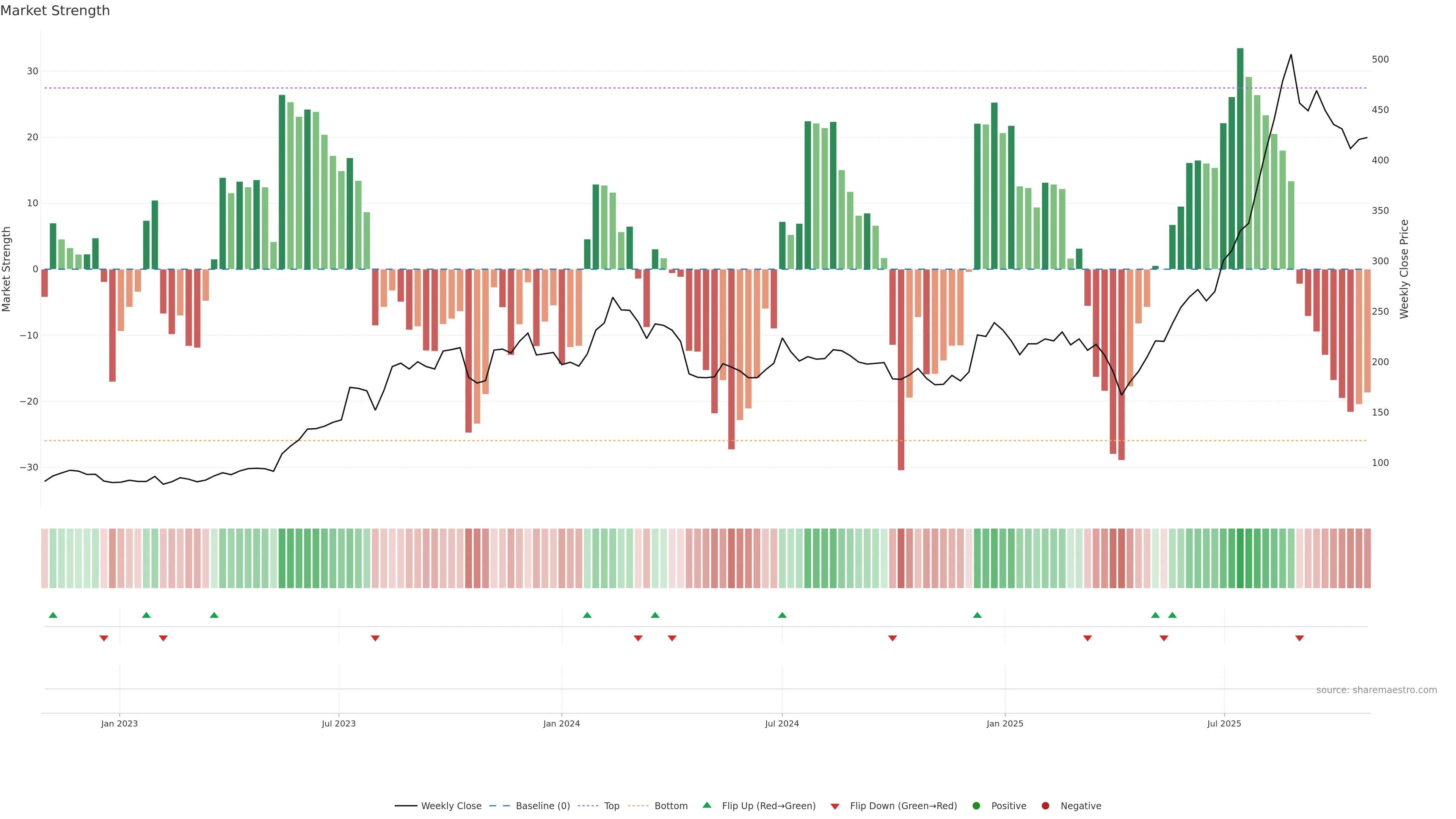Click the source: sharemaestro.com text

click(x=1376, y=690)
